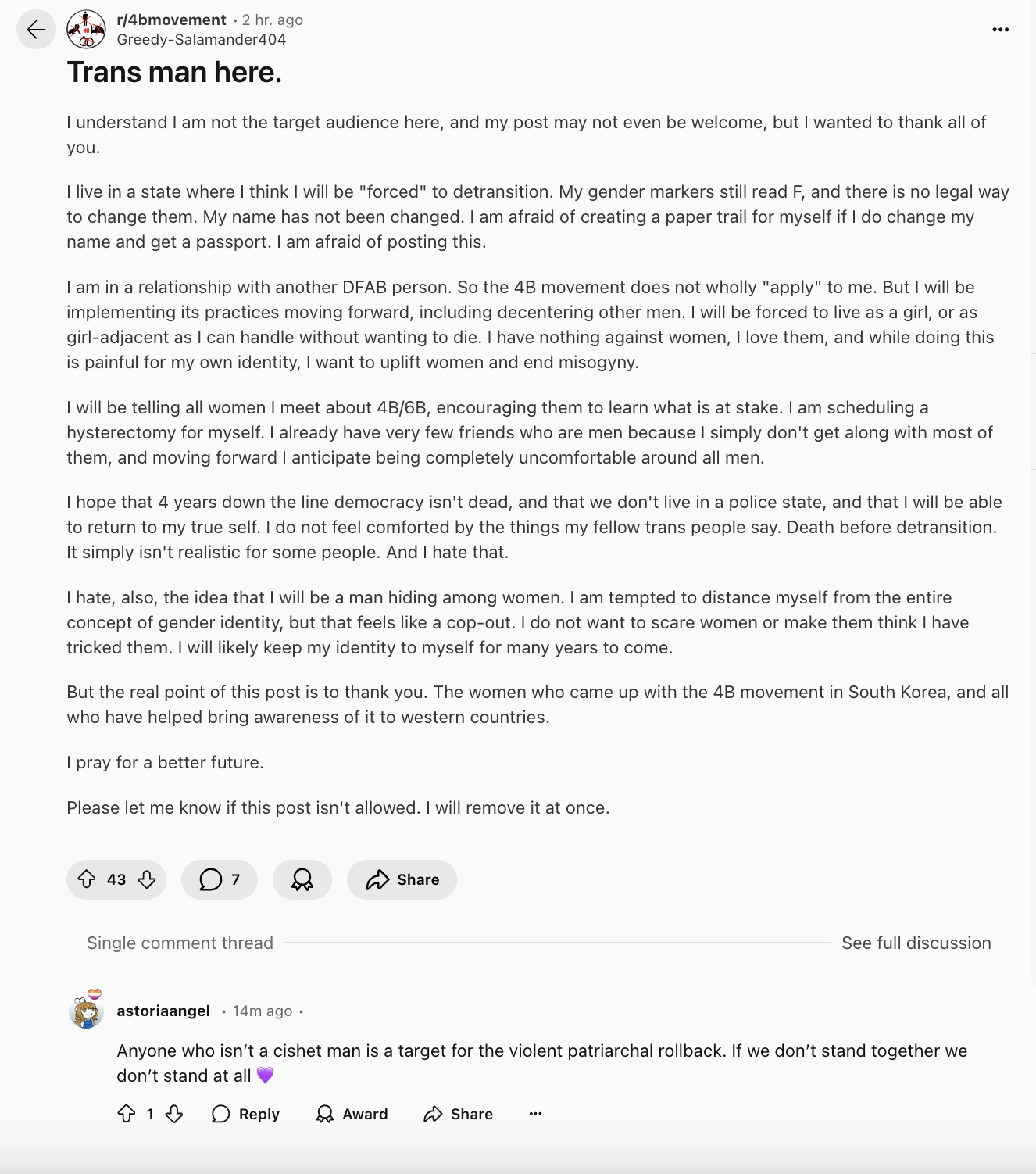Downvote the Trans man here post
Viewport: 1036px width, 1174px height.
tap(147, 879)
